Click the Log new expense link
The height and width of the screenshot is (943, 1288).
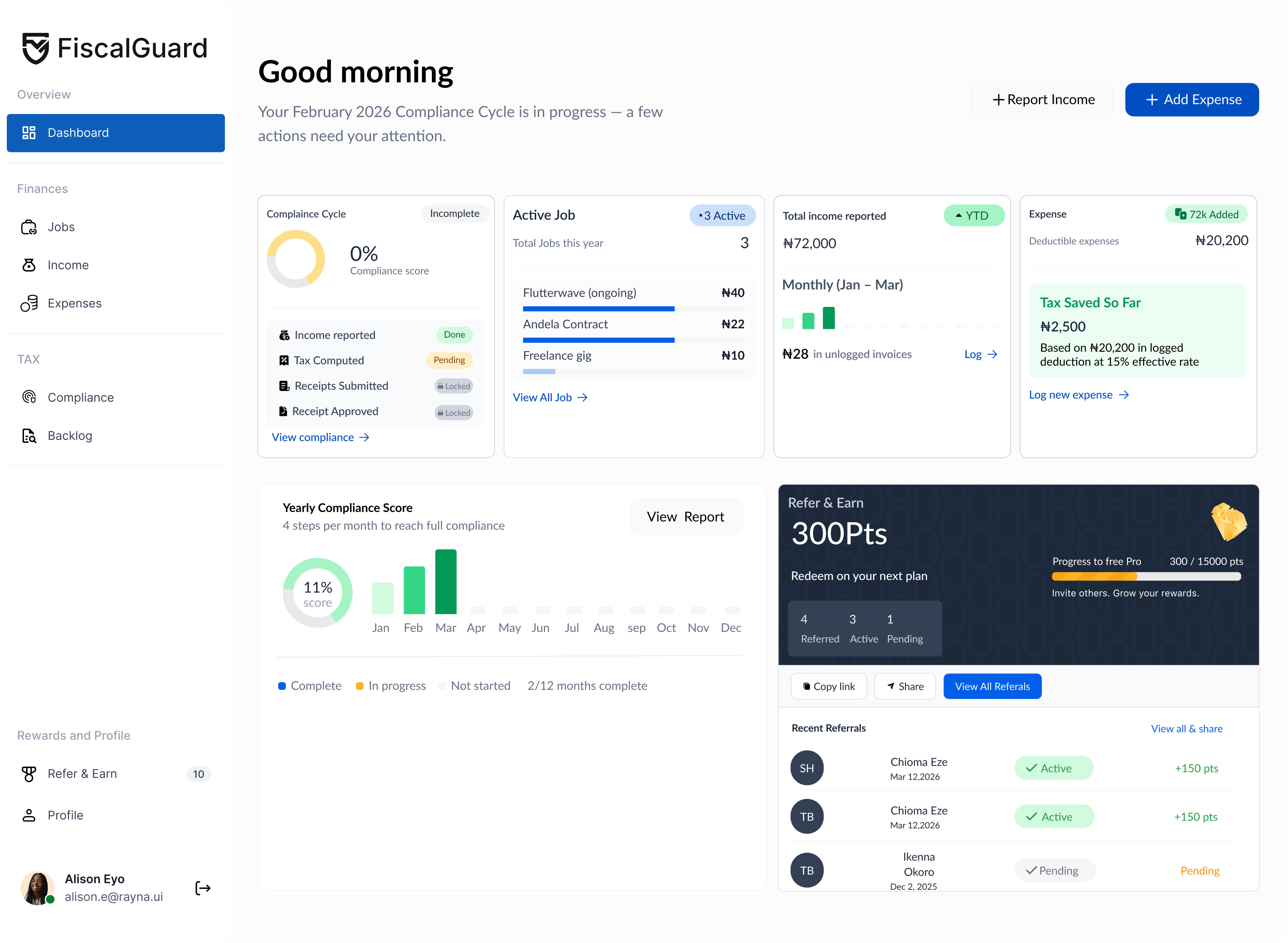[1079, 395]
